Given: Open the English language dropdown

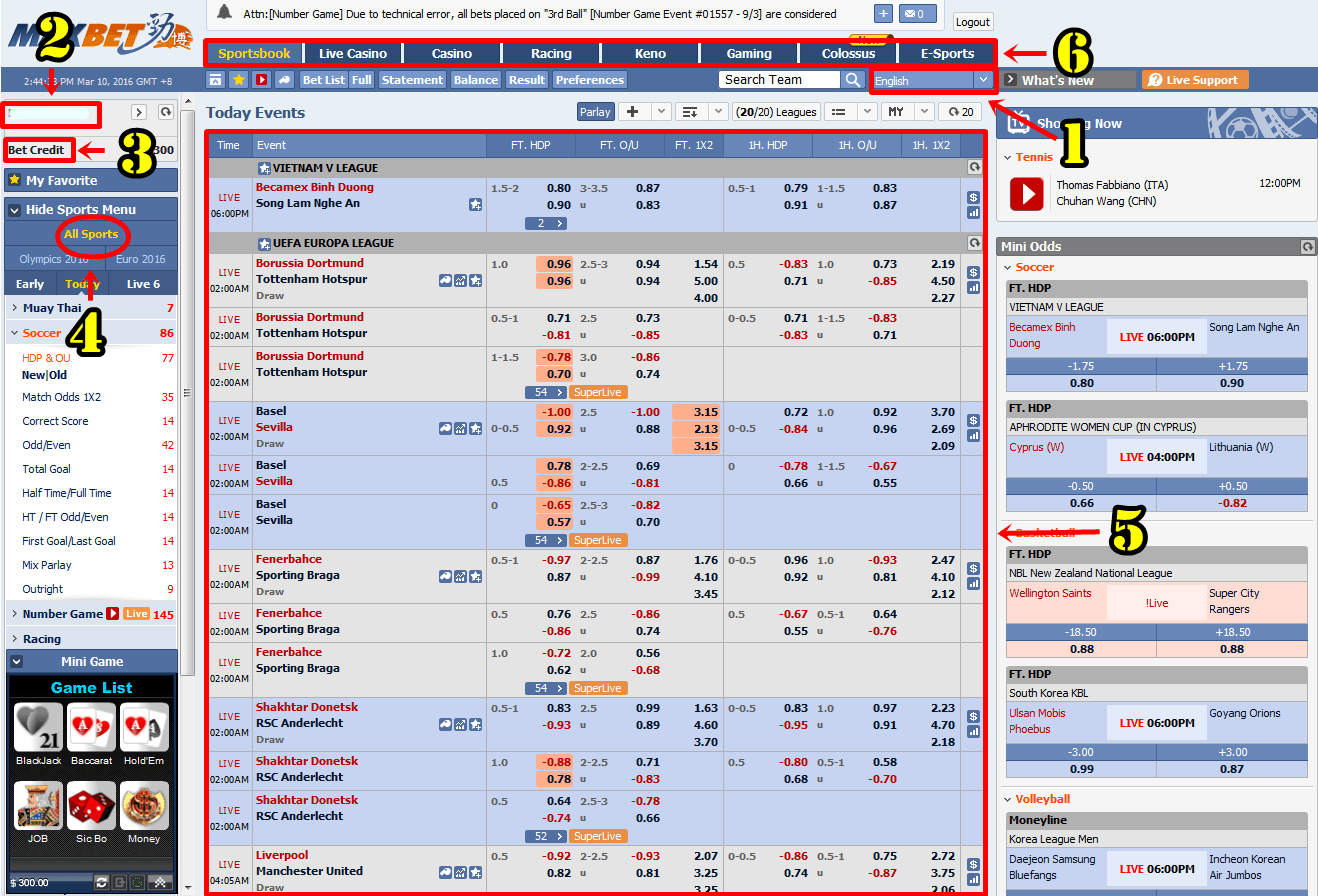Looking at the screenshot, I should [x=931, y=80].
